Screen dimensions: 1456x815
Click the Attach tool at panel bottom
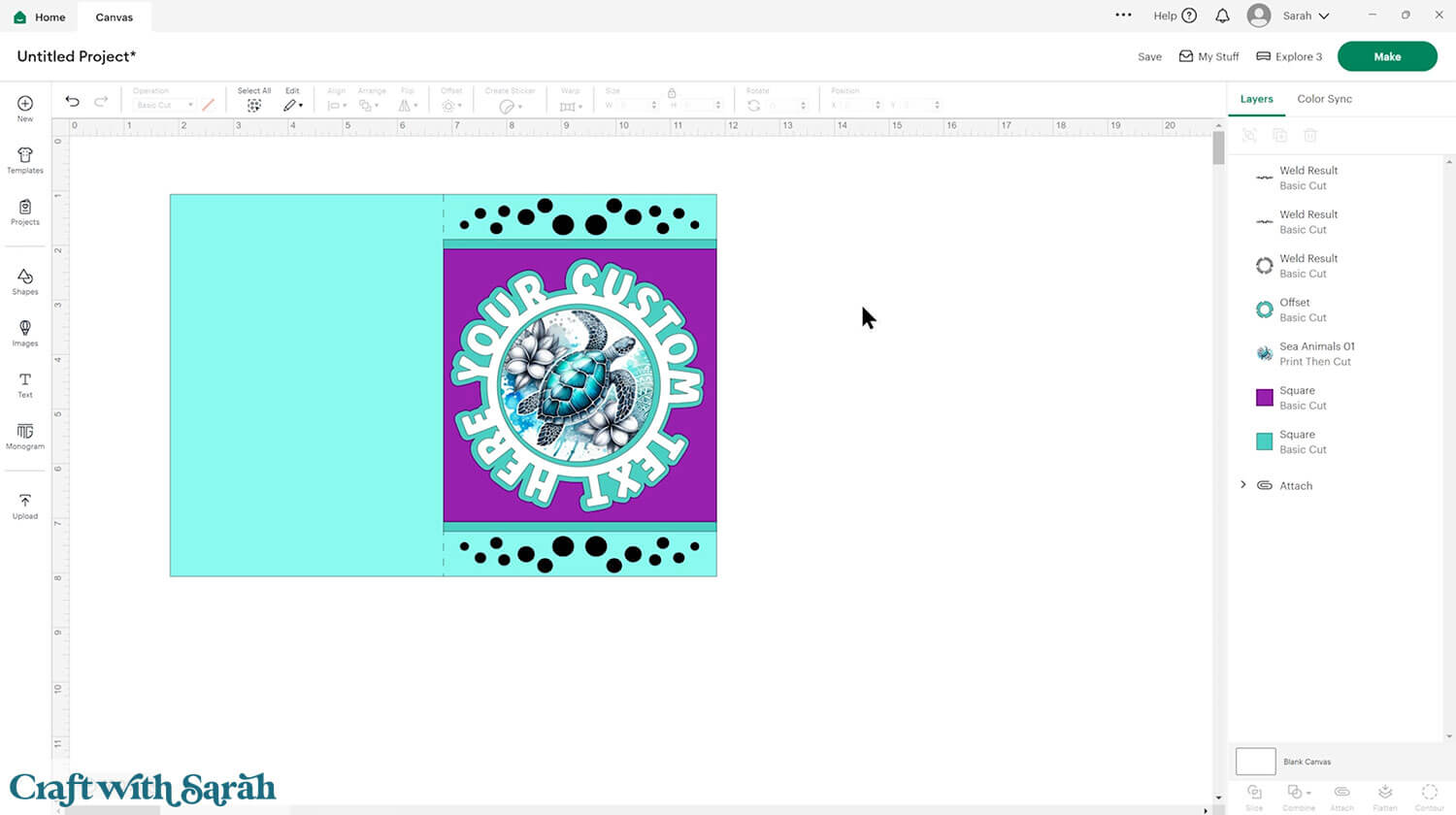pyautogui.click(x=1341, y=798)
